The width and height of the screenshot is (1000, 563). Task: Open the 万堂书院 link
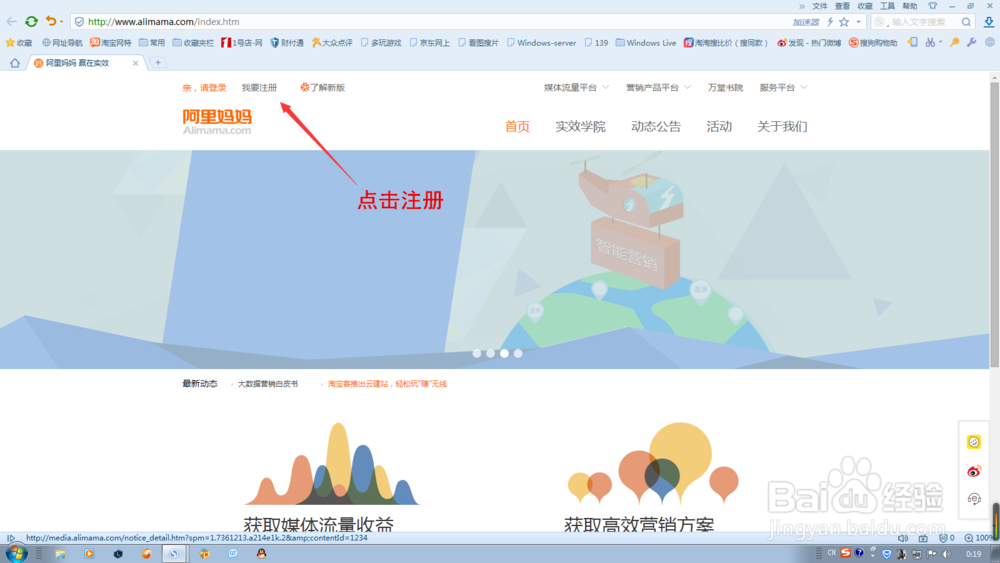coord(725,87)
